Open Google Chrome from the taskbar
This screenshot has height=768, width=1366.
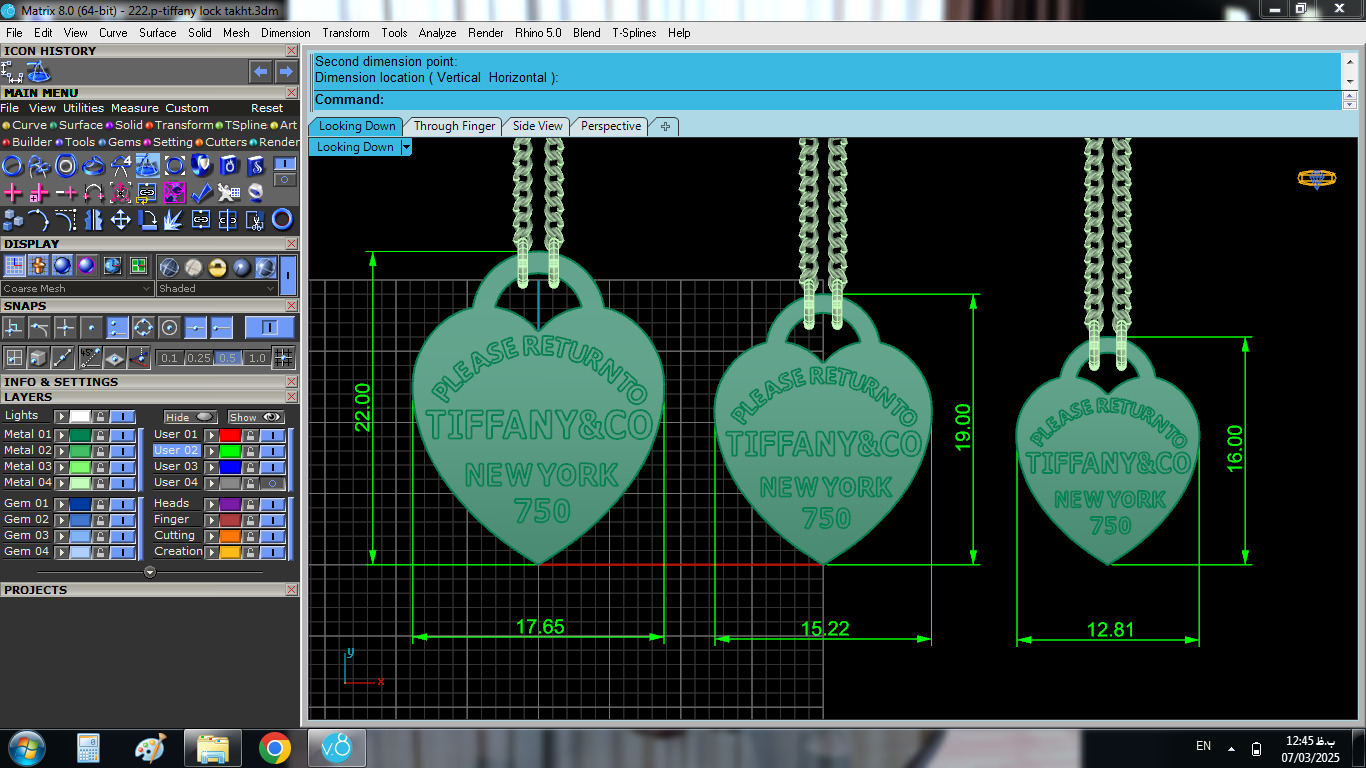pyautogui.click(x=275, y=748)
